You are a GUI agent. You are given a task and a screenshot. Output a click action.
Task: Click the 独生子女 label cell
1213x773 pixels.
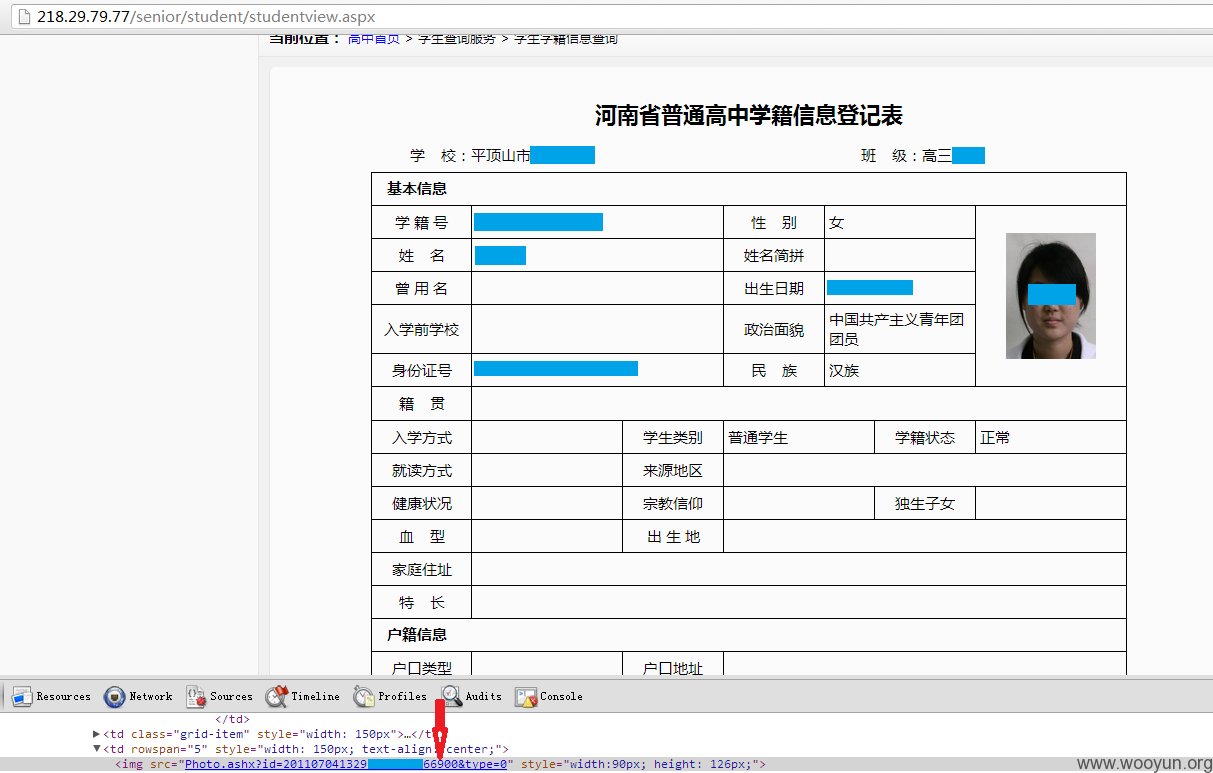pos(925,503)
